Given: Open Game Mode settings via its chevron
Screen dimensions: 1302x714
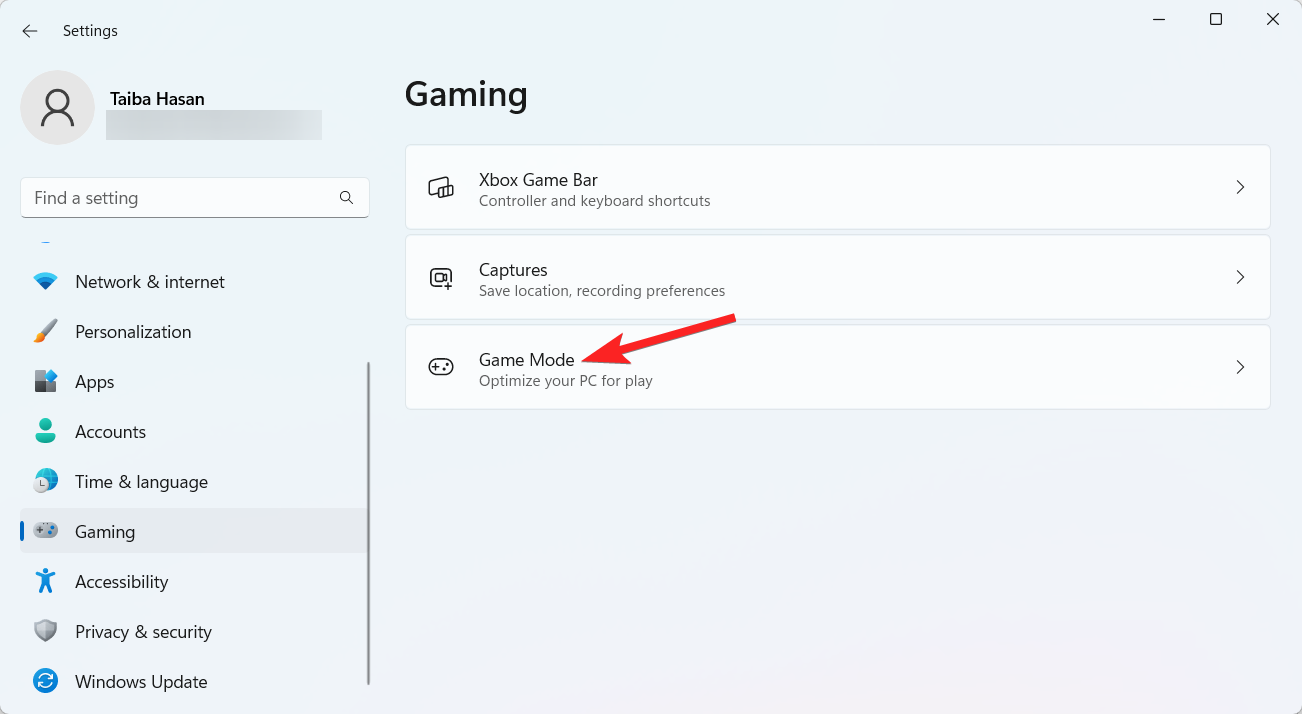Looking at the screenshot, I should [x=1240, y=367].
